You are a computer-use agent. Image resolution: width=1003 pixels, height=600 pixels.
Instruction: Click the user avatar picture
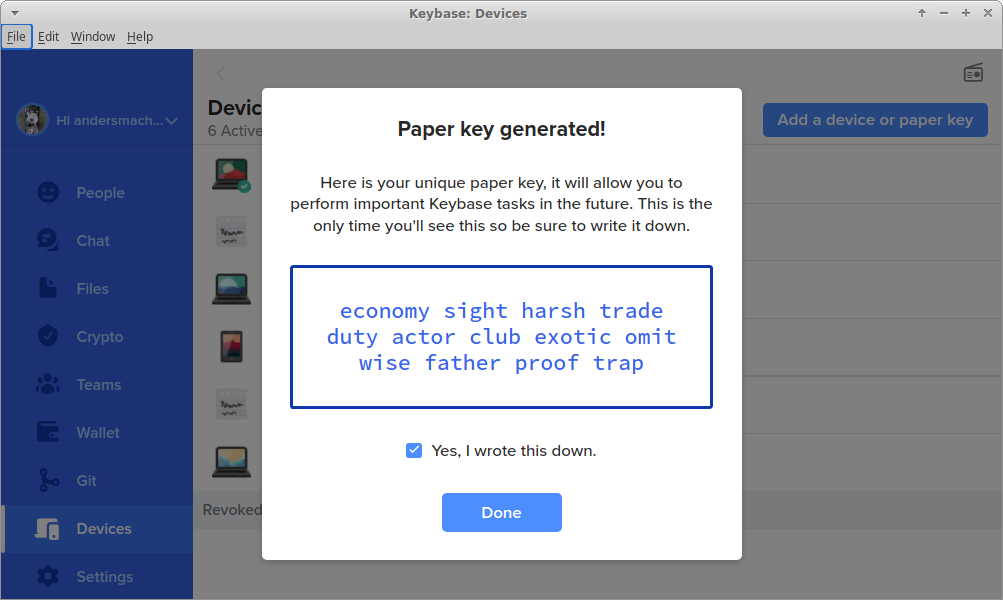pos(32,119)
